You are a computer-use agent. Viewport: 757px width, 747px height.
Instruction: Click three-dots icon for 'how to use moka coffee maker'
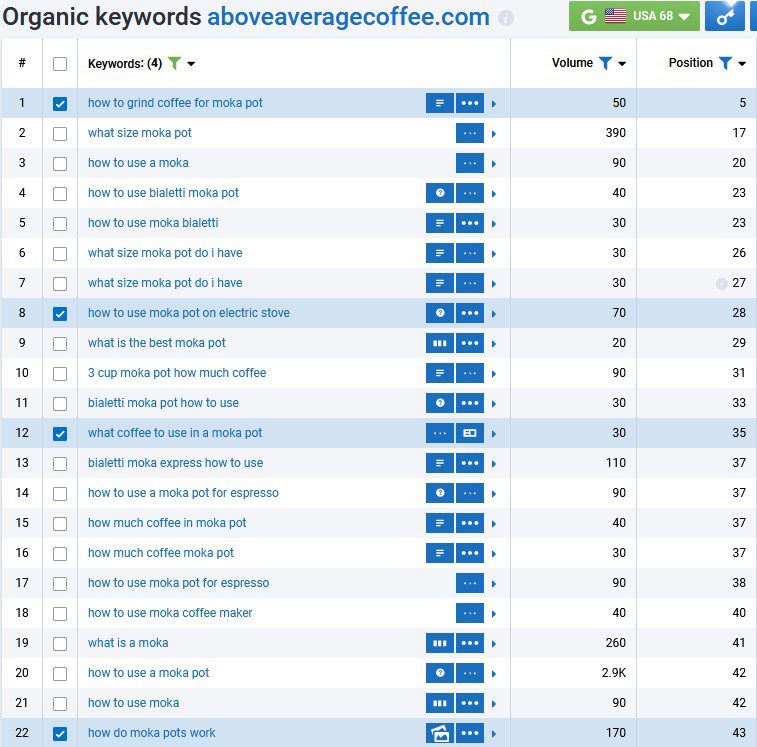click(470, 613)
